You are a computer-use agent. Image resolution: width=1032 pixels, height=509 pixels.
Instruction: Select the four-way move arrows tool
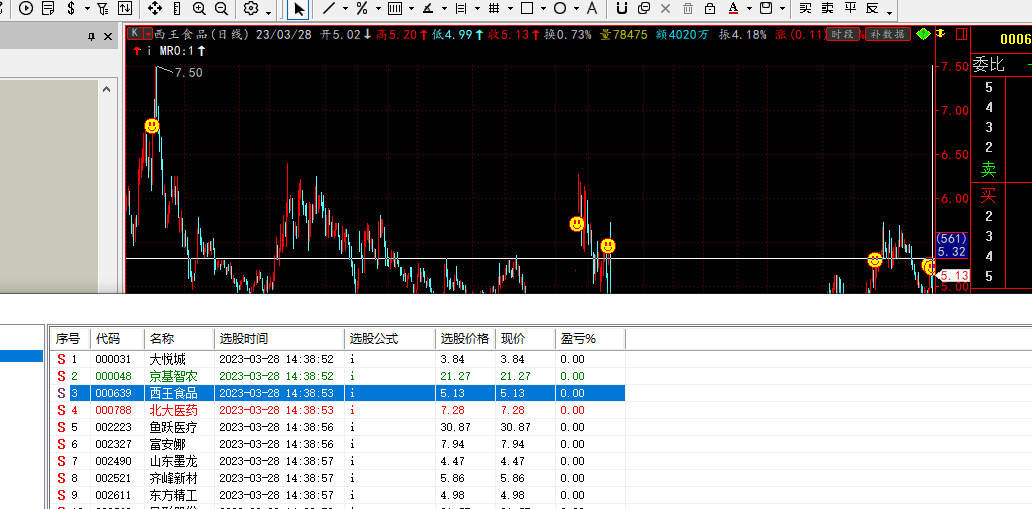click(x=155, y=9)
